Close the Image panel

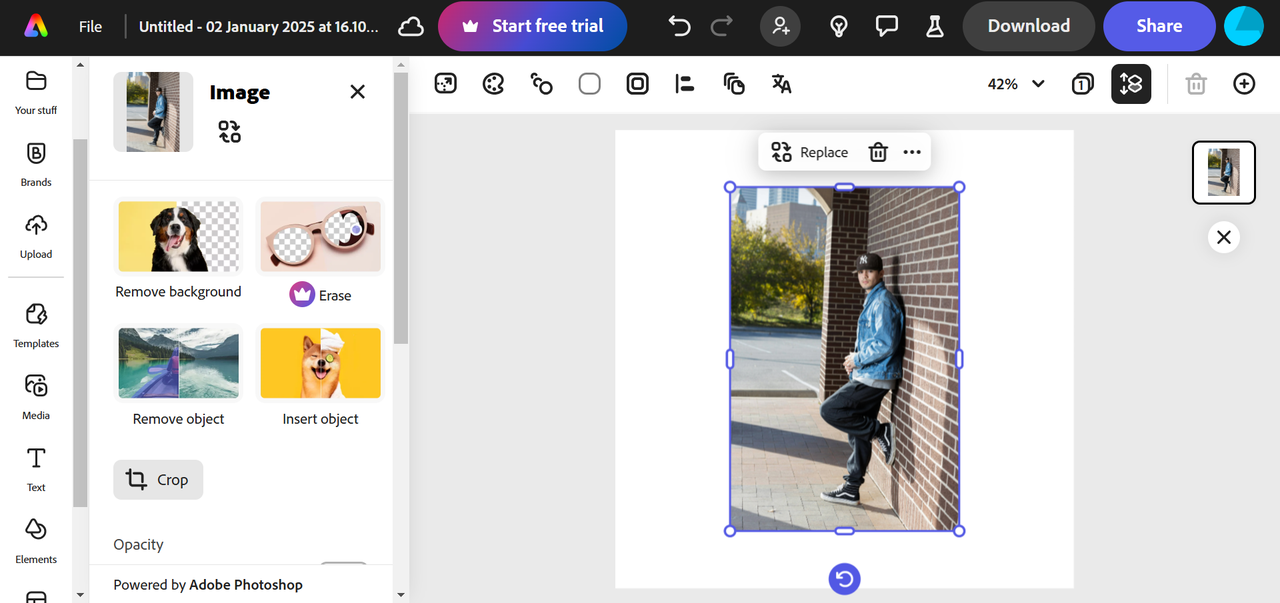click(x=357, y=92)
